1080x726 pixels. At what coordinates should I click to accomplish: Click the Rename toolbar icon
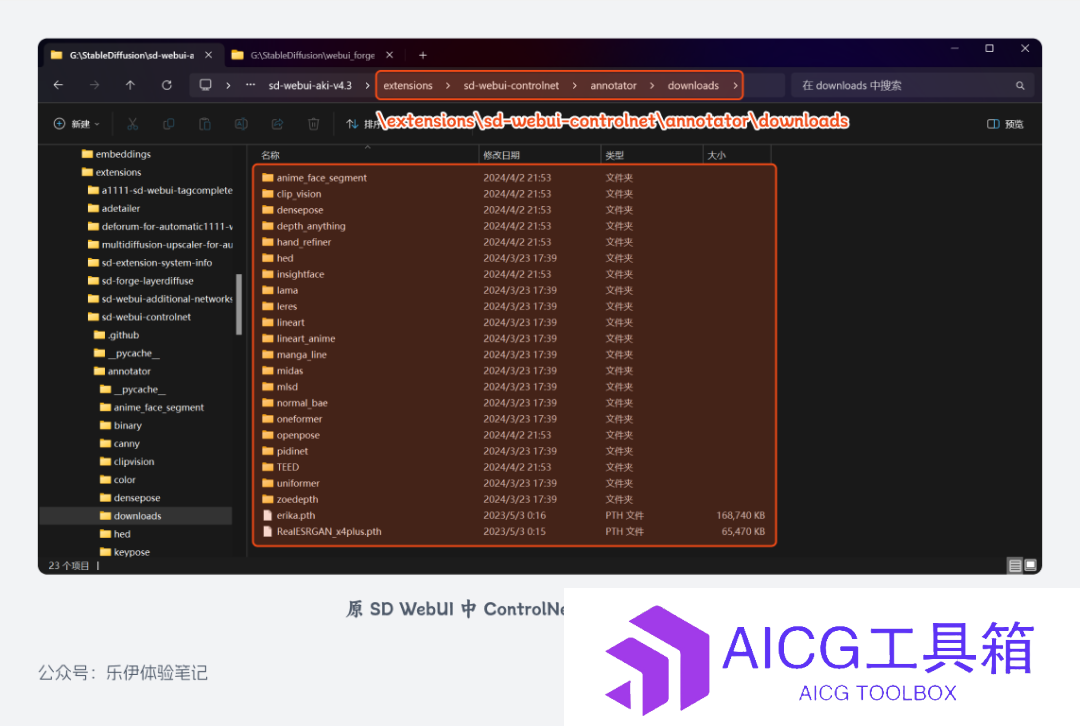click(x=241, y=124)
